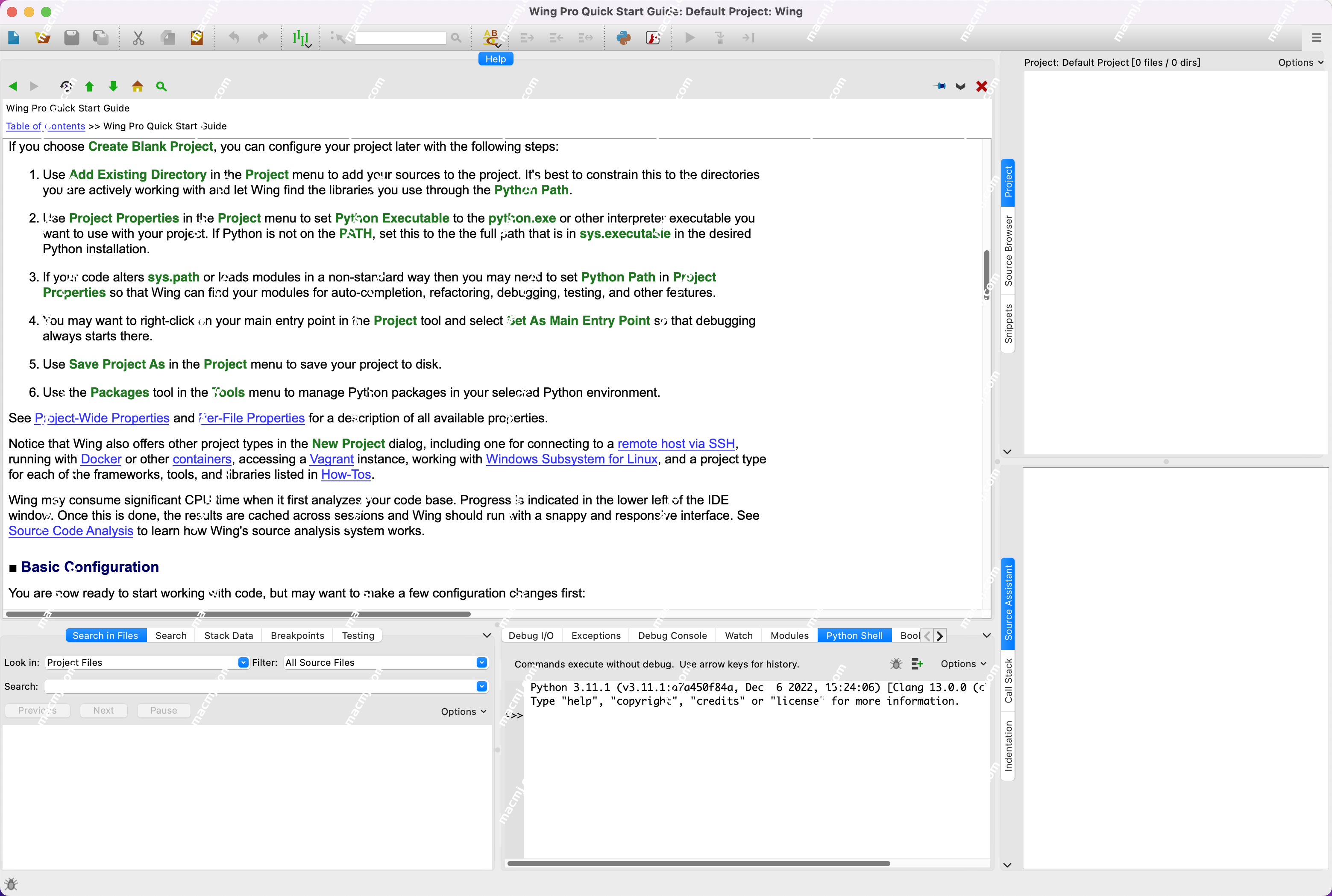
Task: Switch to the Python Shell tab
Action: click(x=854, y=635)
